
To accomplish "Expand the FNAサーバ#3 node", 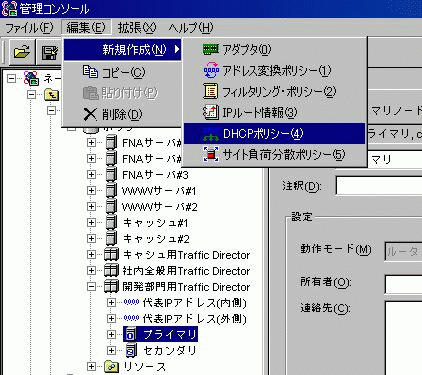I will [x=91, y=174].
